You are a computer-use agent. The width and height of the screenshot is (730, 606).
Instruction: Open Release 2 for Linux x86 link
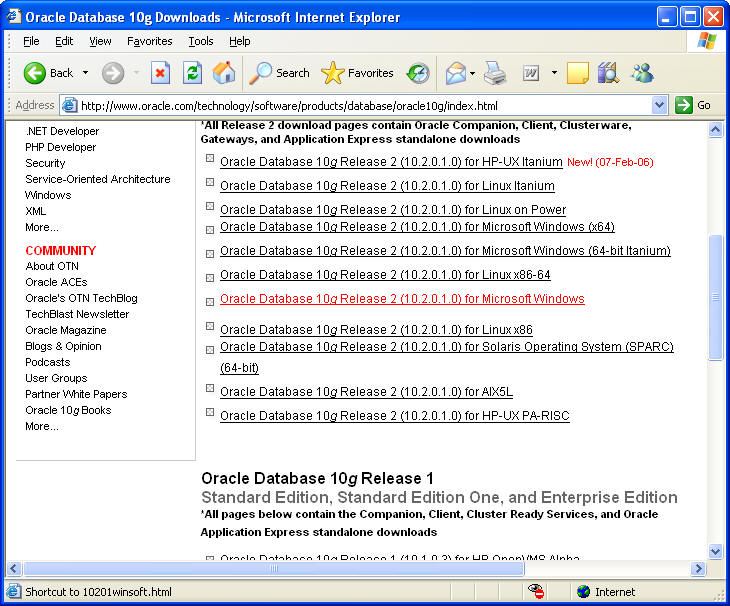click(x=376, y=330)
